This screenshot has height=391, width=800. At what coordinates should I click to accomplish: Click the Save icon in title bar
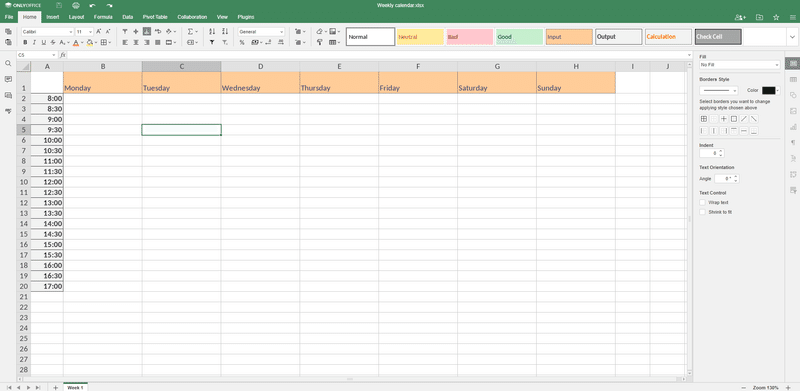tap(59, 5)
